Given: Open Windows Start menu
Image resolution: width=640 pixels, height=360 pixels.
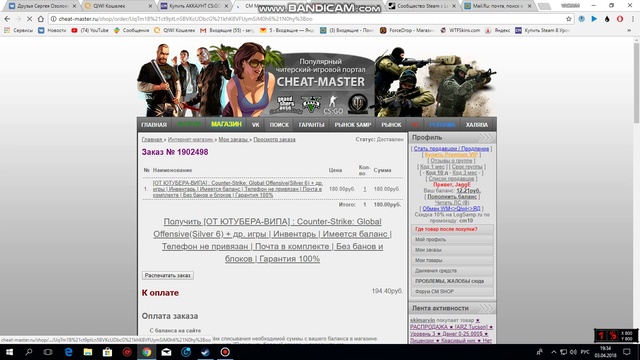Looking at the screenshot, I should coord(9,352).
